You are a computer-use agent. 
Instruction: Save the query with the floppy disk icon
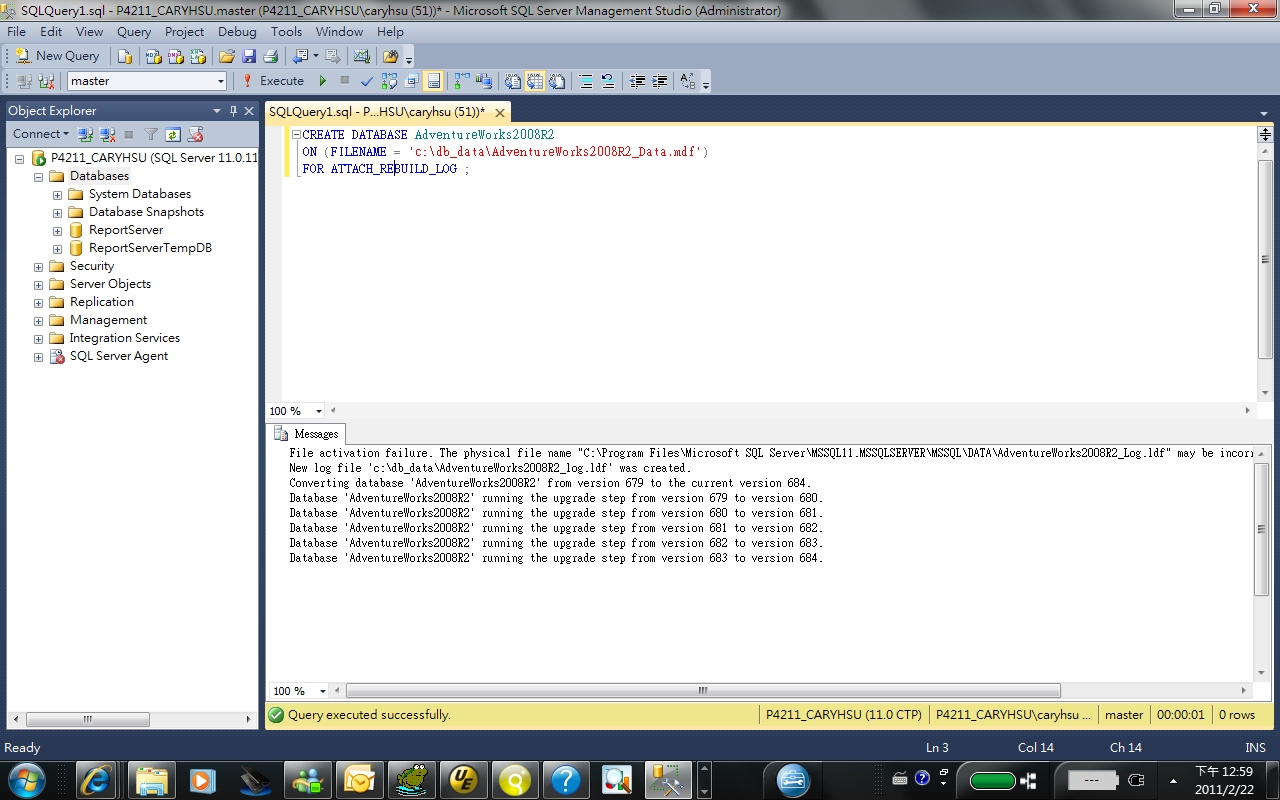[249, 56]
